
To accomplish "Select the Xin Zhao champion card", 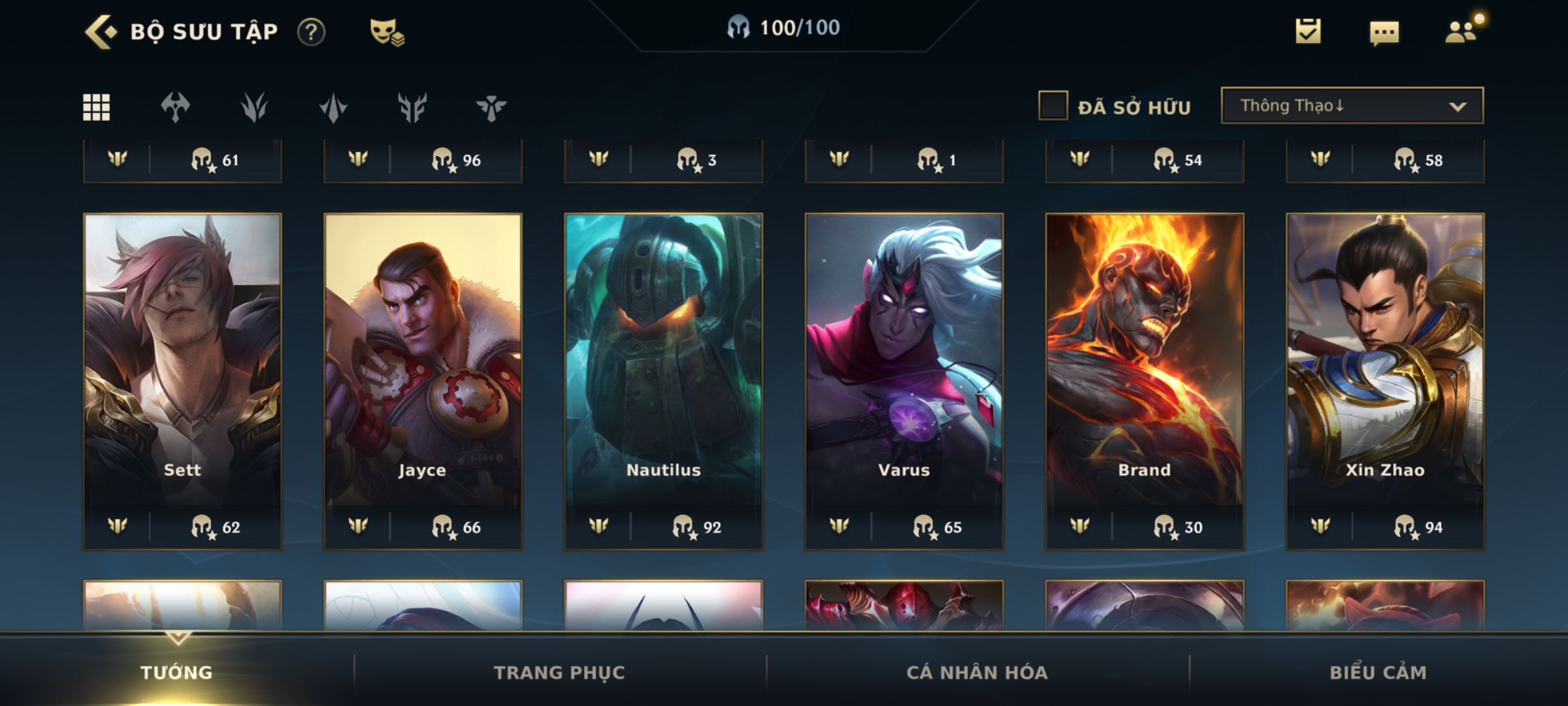I will coord(1385,381).
